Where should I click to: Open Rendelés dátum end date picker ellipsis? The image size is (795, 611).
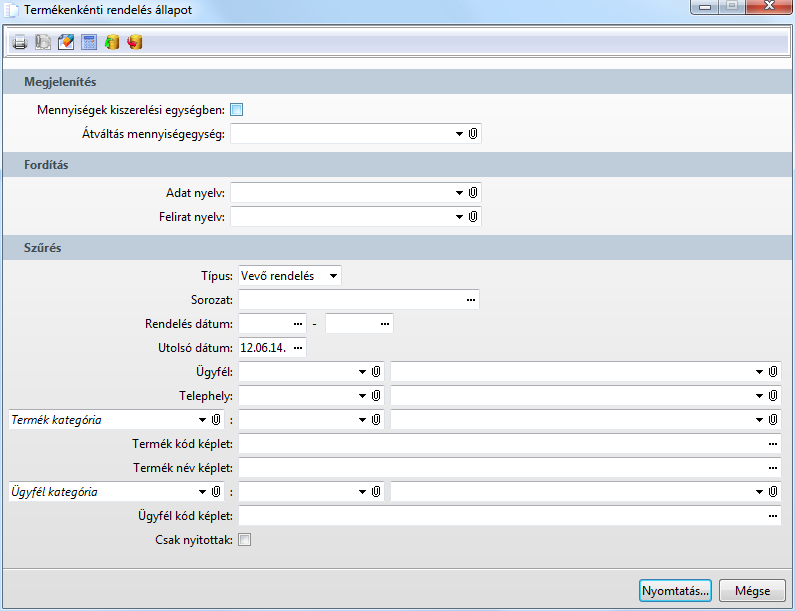coord(385,324)
